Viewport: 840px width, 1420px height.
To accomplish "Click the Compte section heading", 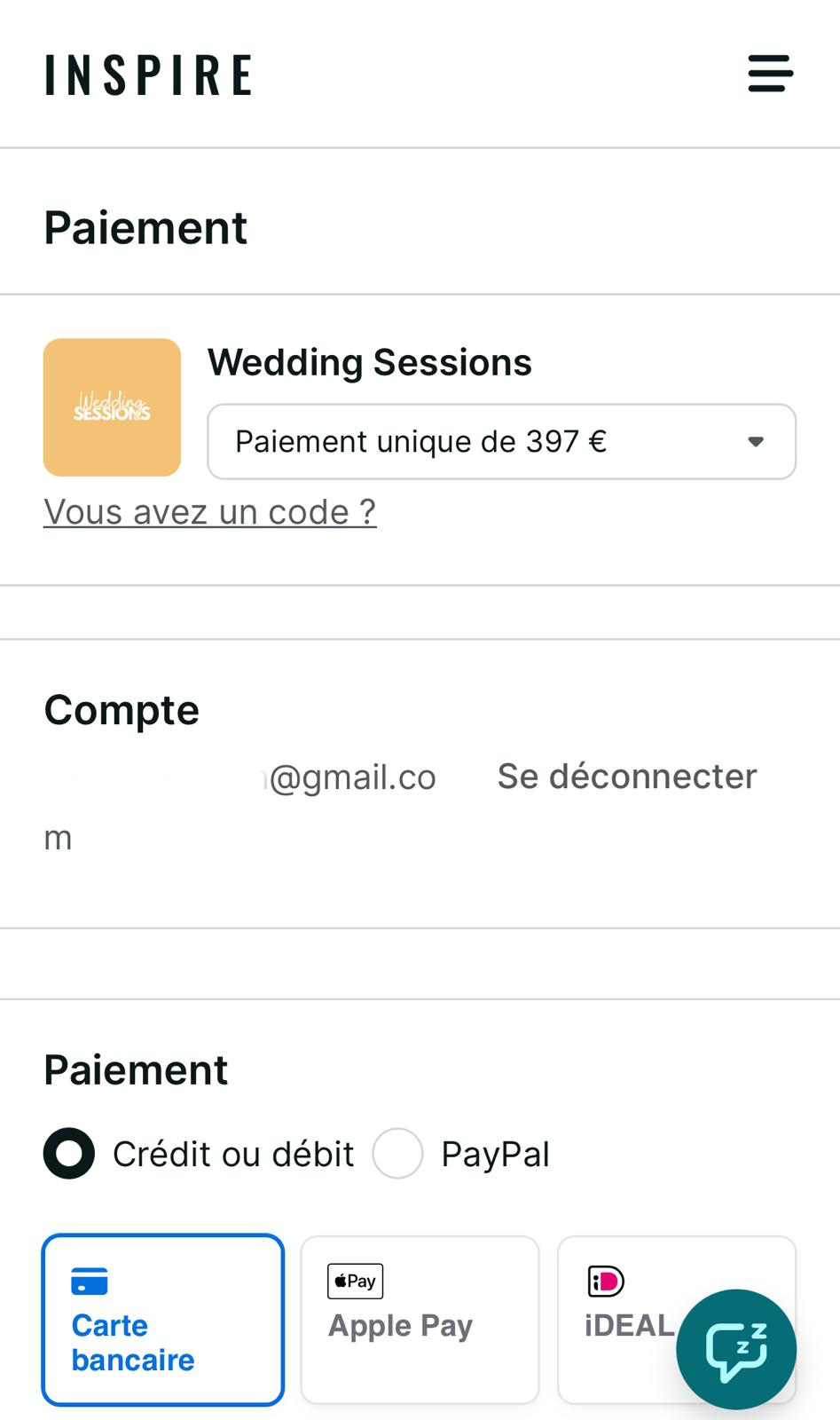I will click(122, 710).
